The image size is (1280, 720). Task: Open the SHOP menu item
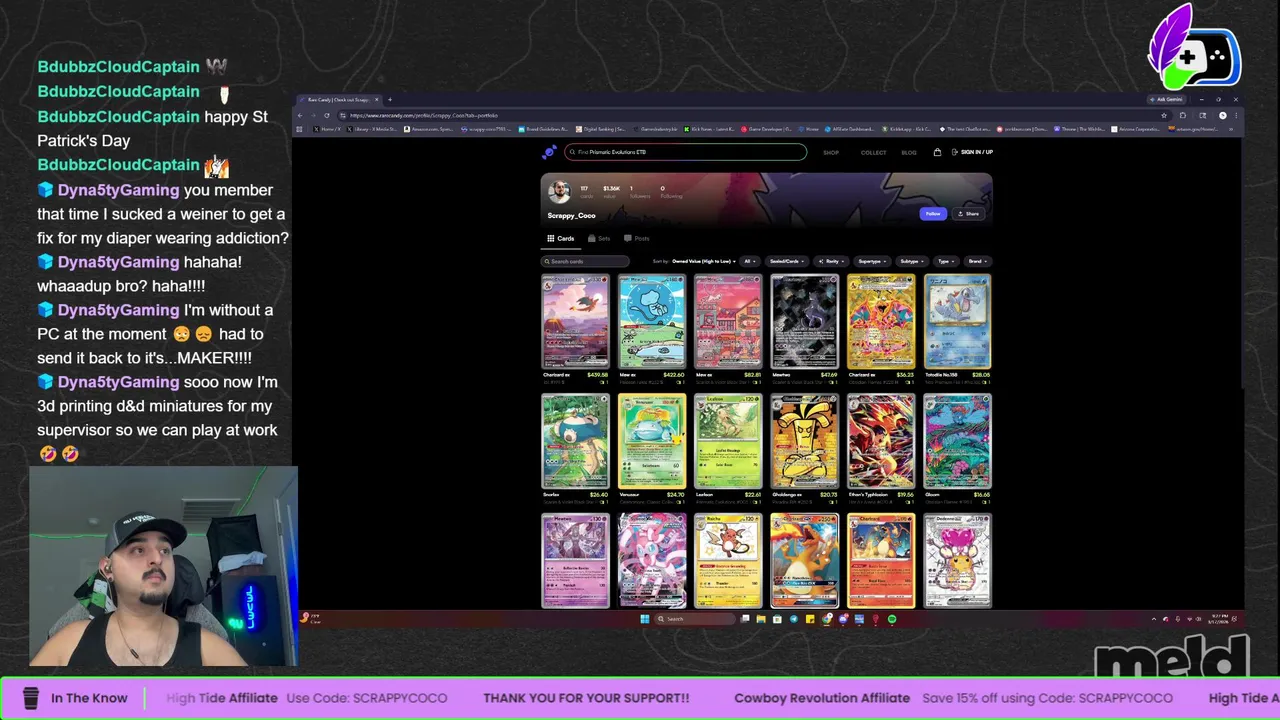pos(831,153)
